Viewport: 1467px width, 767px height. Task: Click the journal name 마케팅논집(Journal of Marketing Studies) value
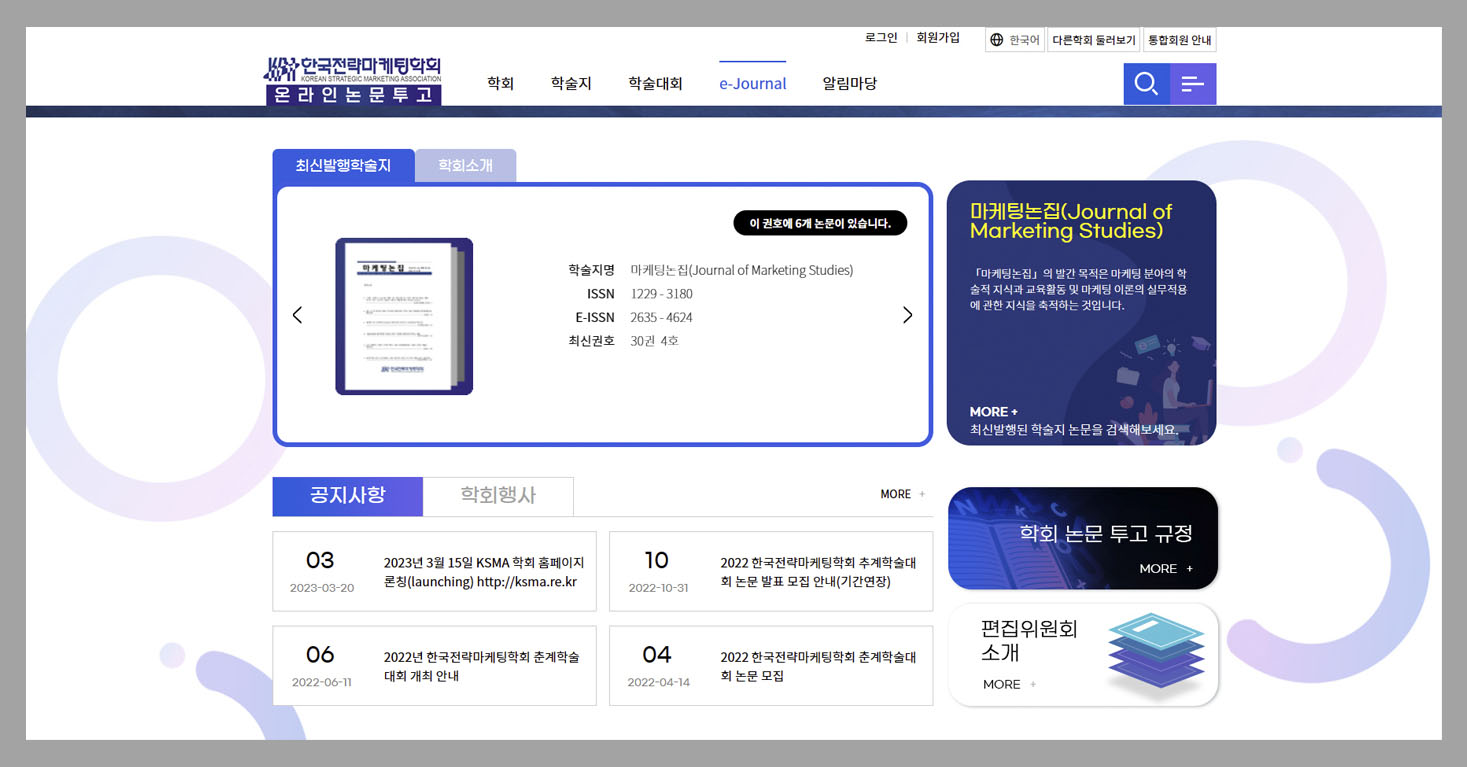[741, 270]
